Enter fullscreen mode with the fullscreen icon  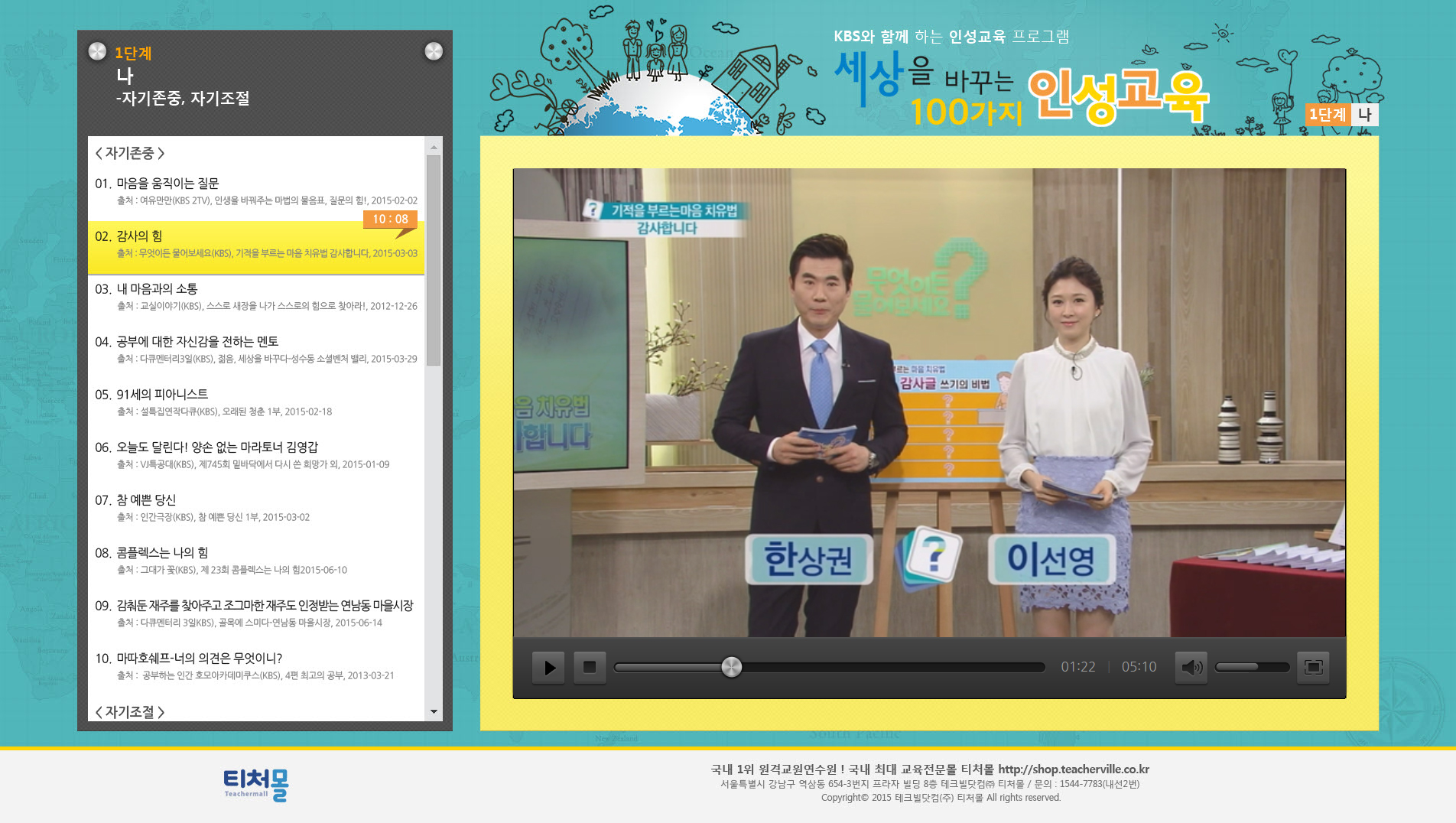pos(1313,667)
